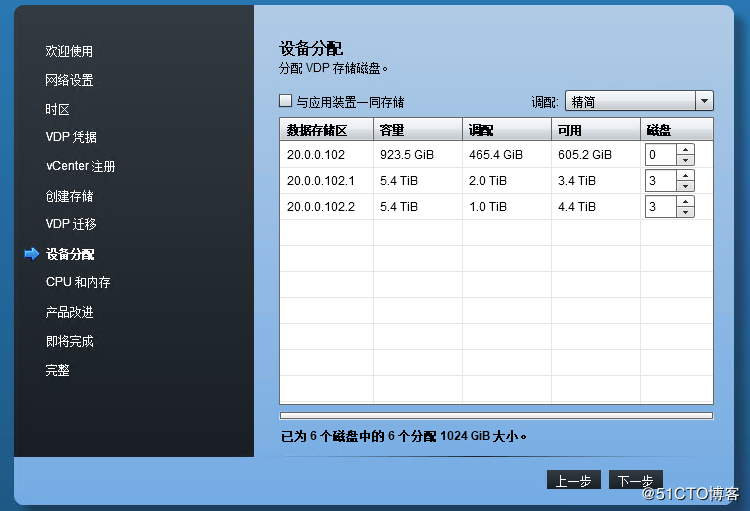Click provisioned value 465.4 GiB

click(496, 155)
